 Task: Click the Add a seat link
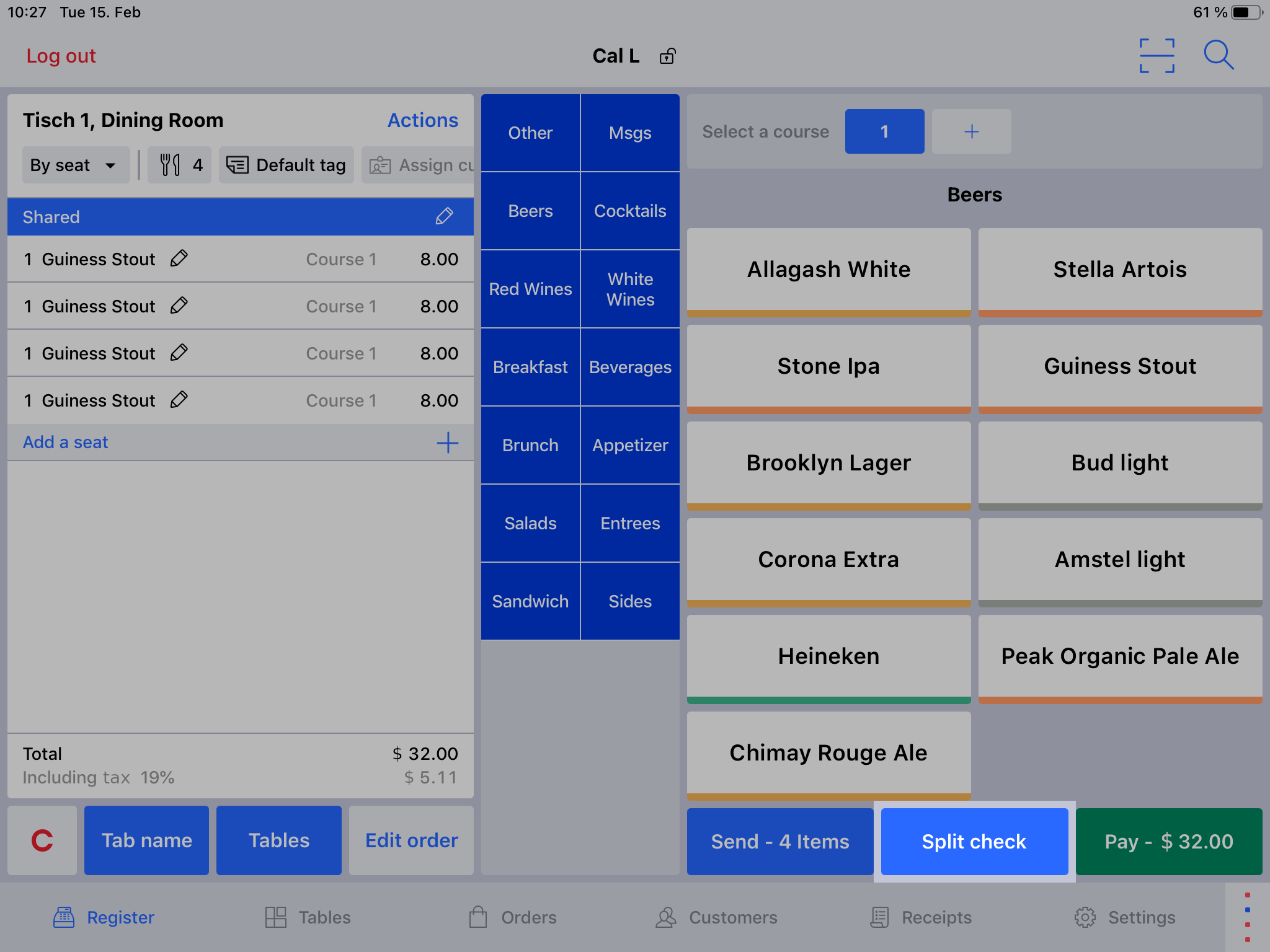pyautogui.click(x=65, y=442)
